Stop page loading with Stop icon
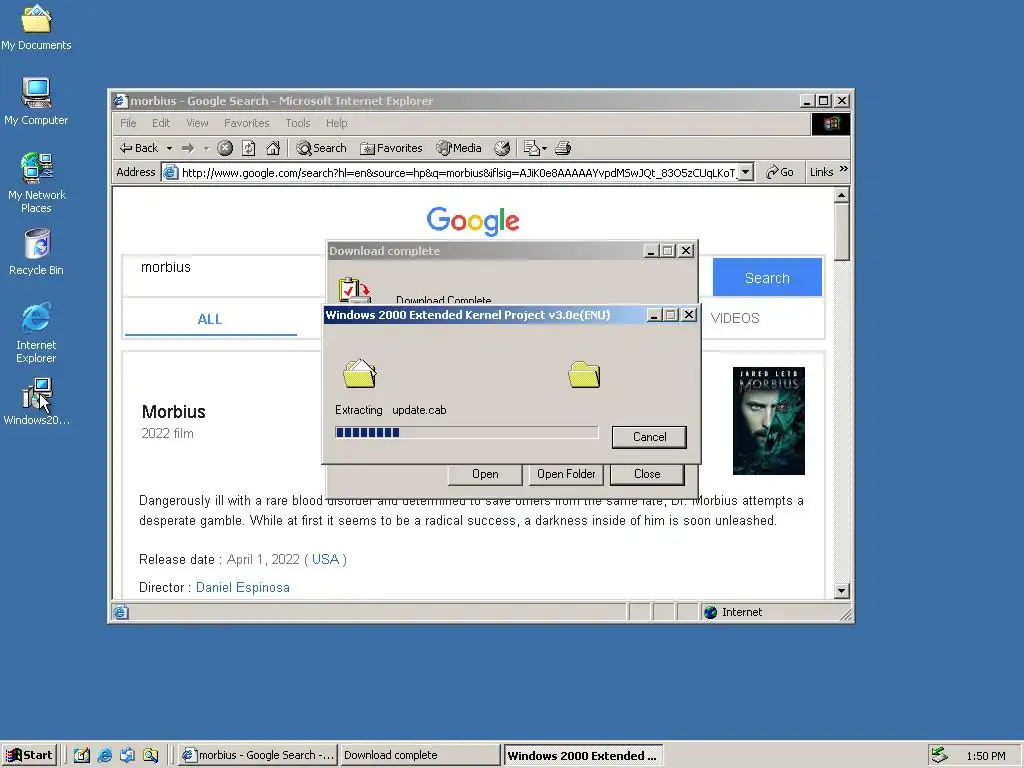 pos(225,148)
